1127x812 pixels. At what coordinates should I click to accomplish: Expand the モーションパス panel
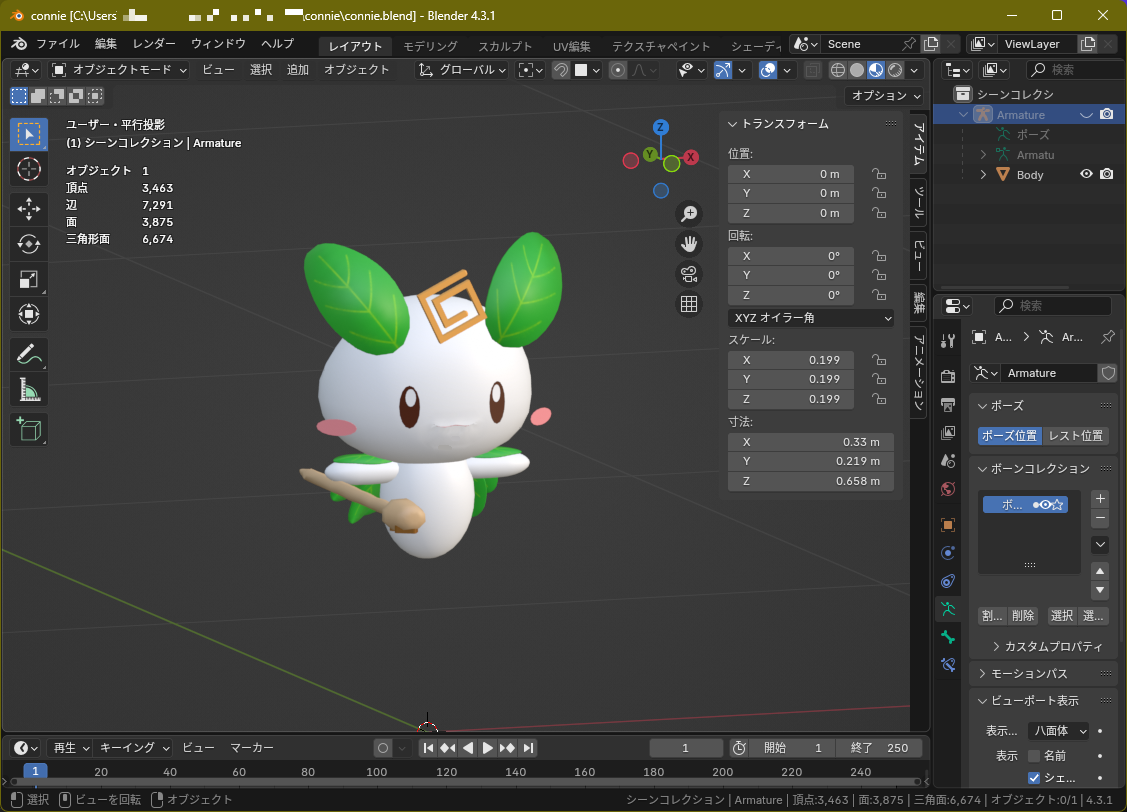tap(983, 673)
